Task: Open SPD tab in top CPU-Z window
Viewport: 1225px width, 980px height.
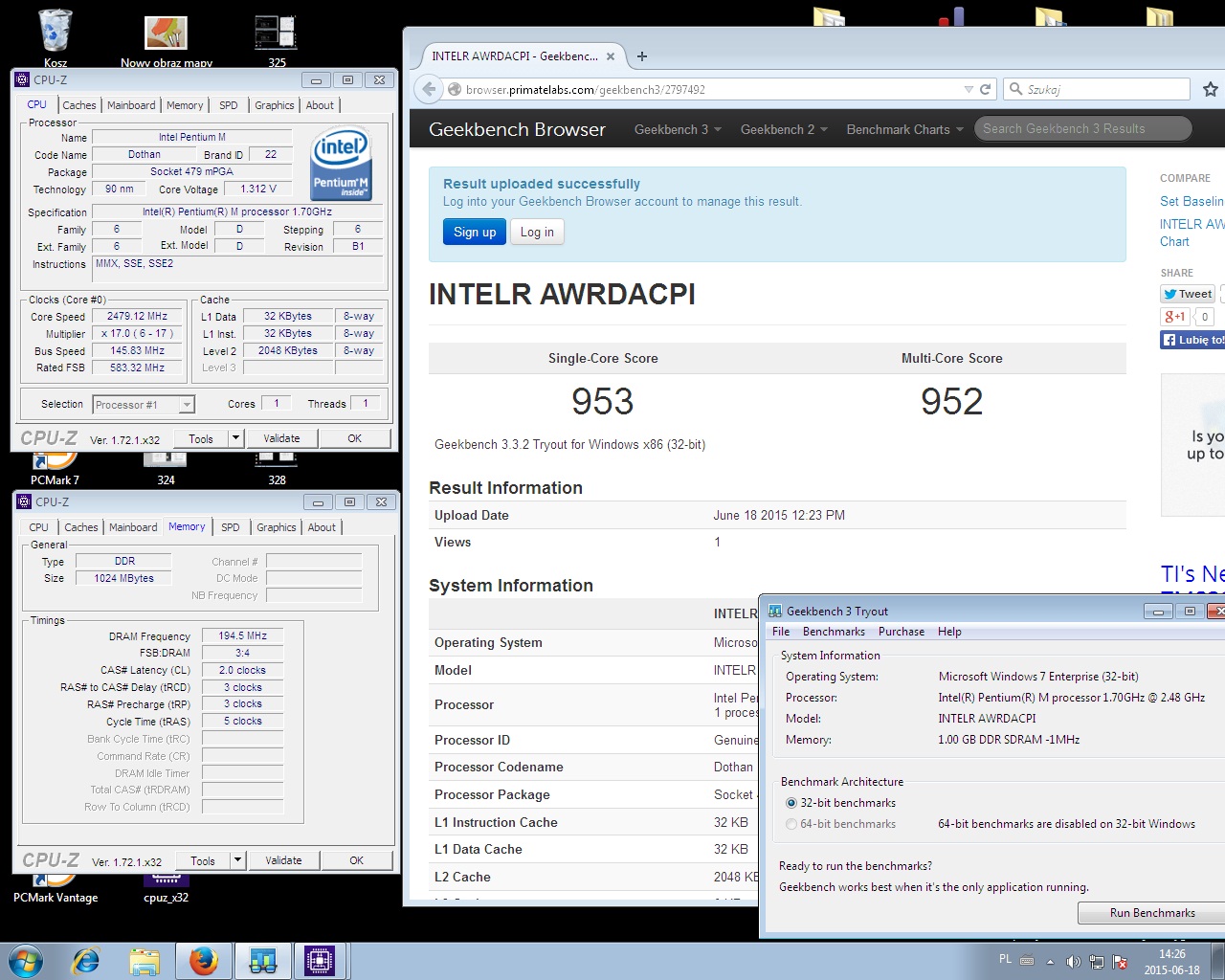Action: 229,105
